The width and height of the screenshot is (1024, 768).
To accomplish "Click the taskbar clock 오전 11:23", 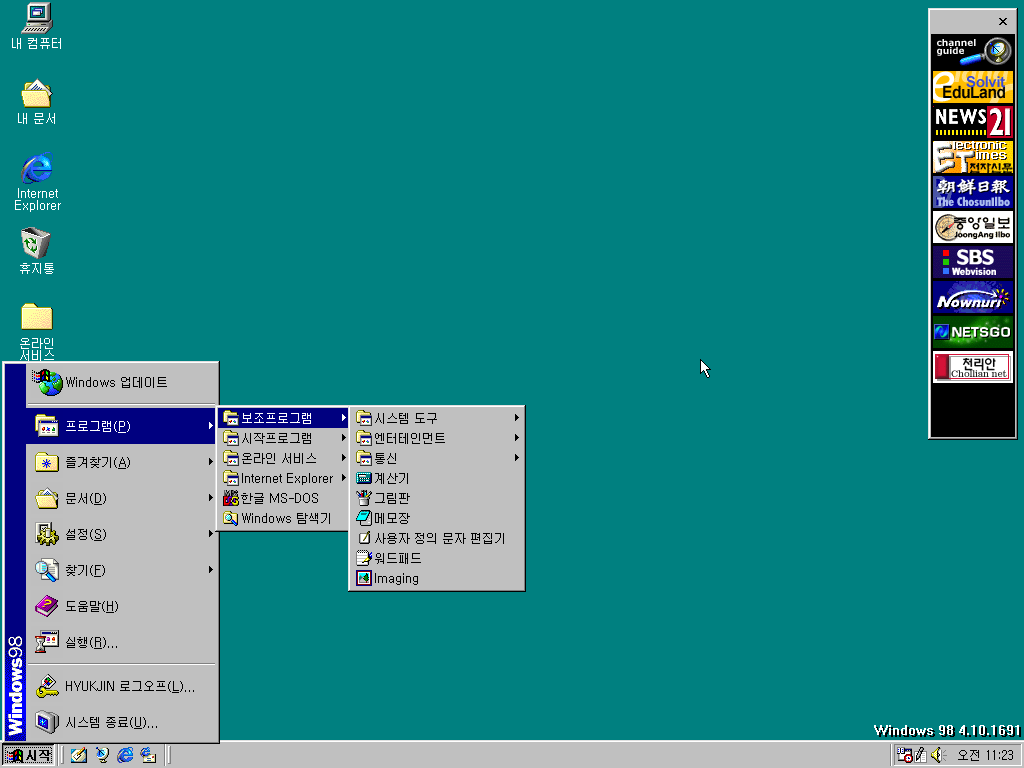I will [985, 756].
